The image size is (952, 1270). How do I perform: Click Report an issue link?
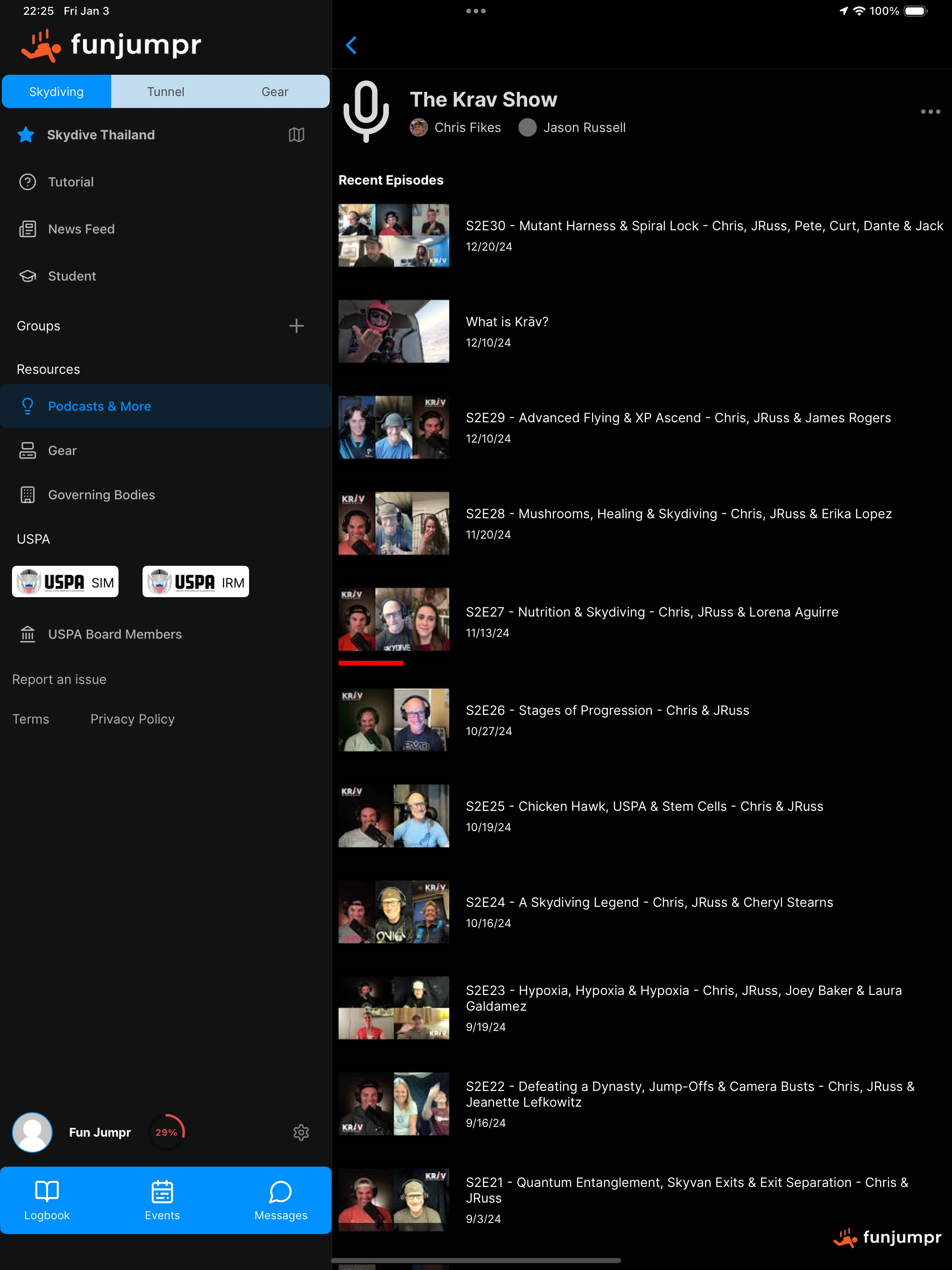(x=59, y=679)
